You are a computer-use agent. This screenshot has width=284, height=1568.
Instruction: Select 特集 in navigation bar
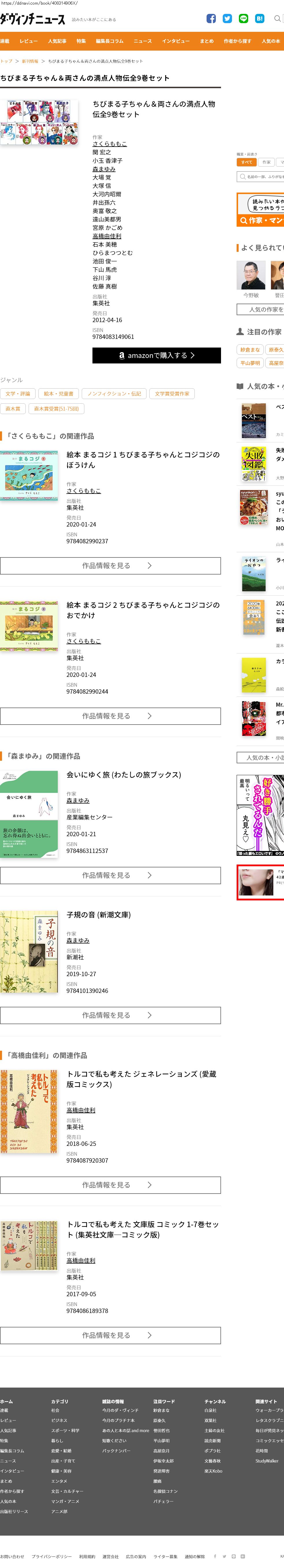click(x=81, y=41)
